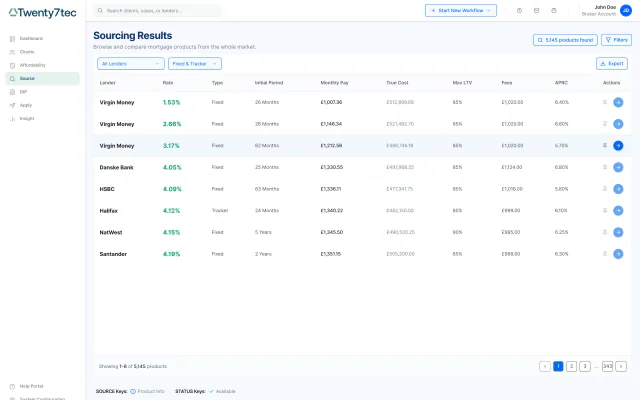Go to the next page arrow
640x400 pixels.
(x=621, y=367)
